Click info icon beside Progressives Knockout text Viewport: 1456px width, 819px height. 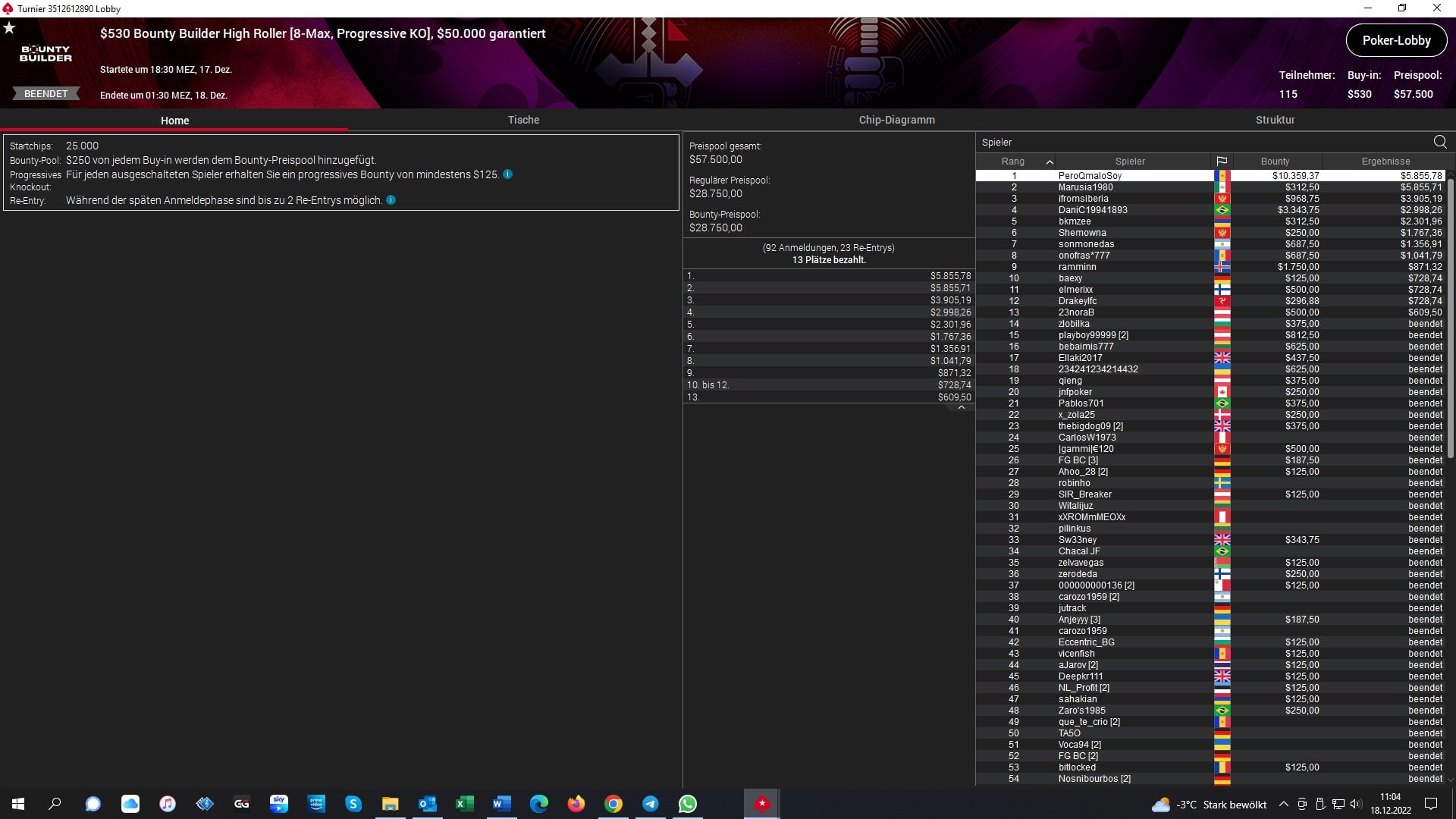(508, 174)
